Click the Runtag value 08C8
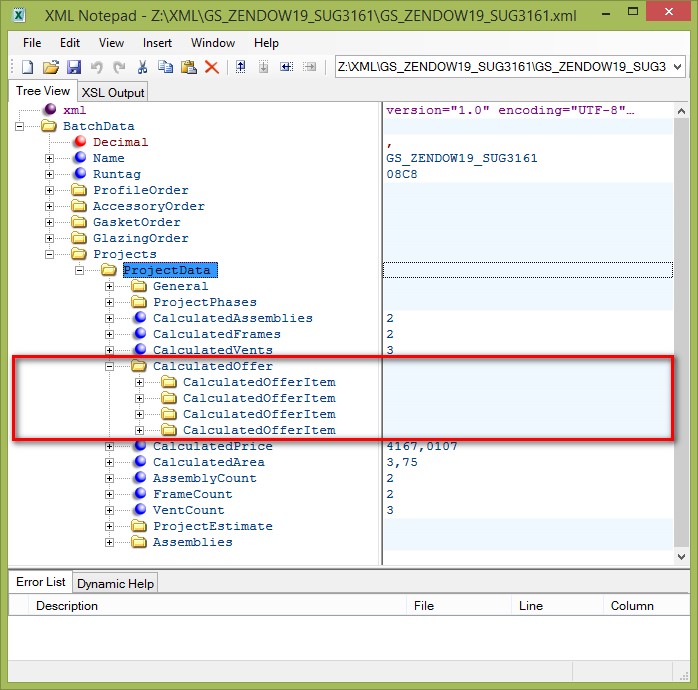The width and height of the screenshot is (698, 690). [402, 174]
